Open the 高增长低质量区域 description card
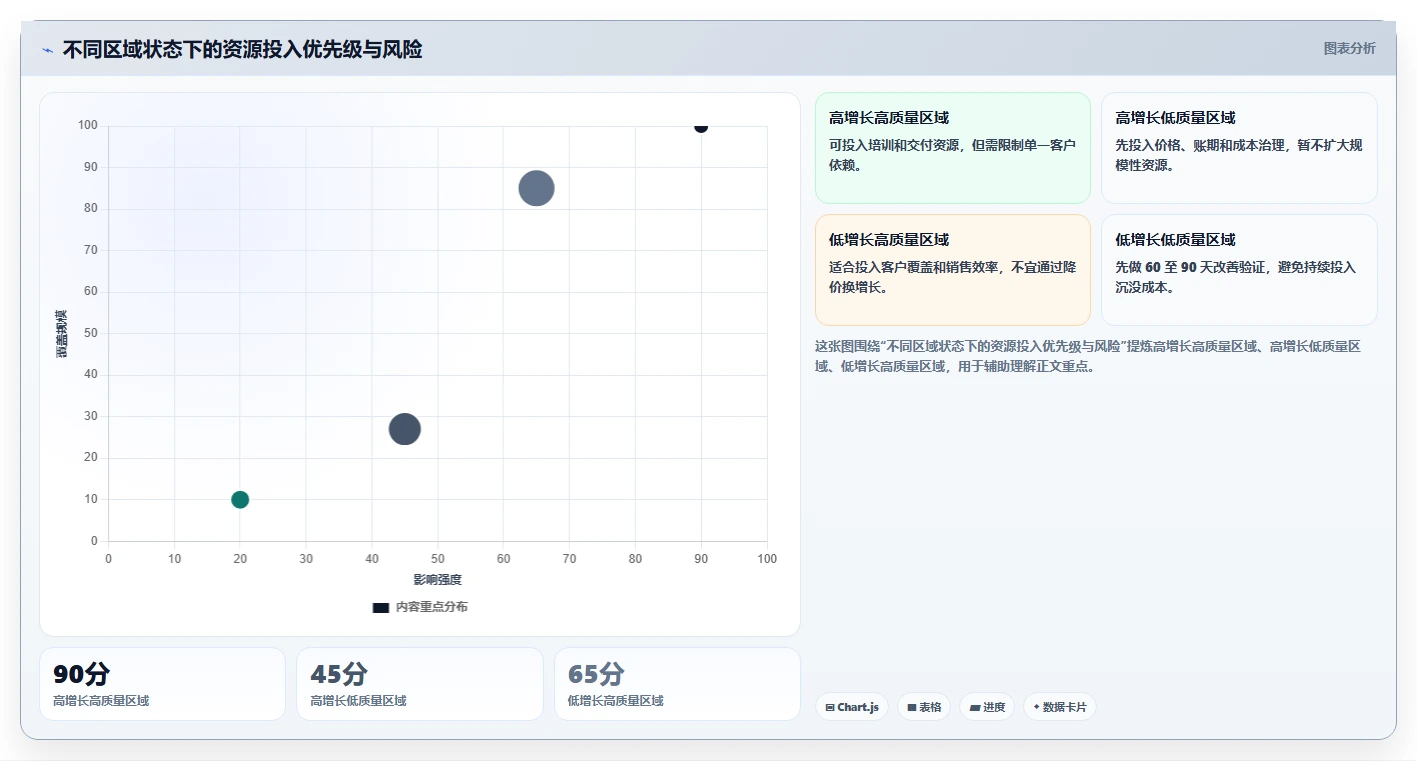This screenshot has height=761, width=1417. click(x=1239, y=148)
